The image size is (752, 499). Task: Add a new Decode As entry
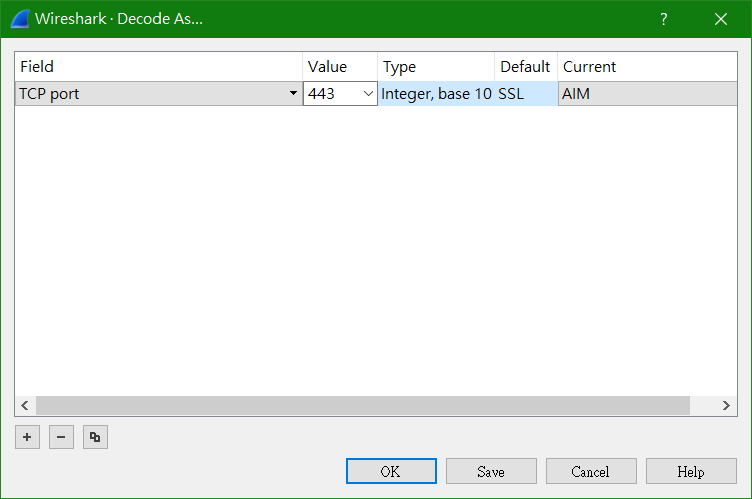click(x=27, y=437)
